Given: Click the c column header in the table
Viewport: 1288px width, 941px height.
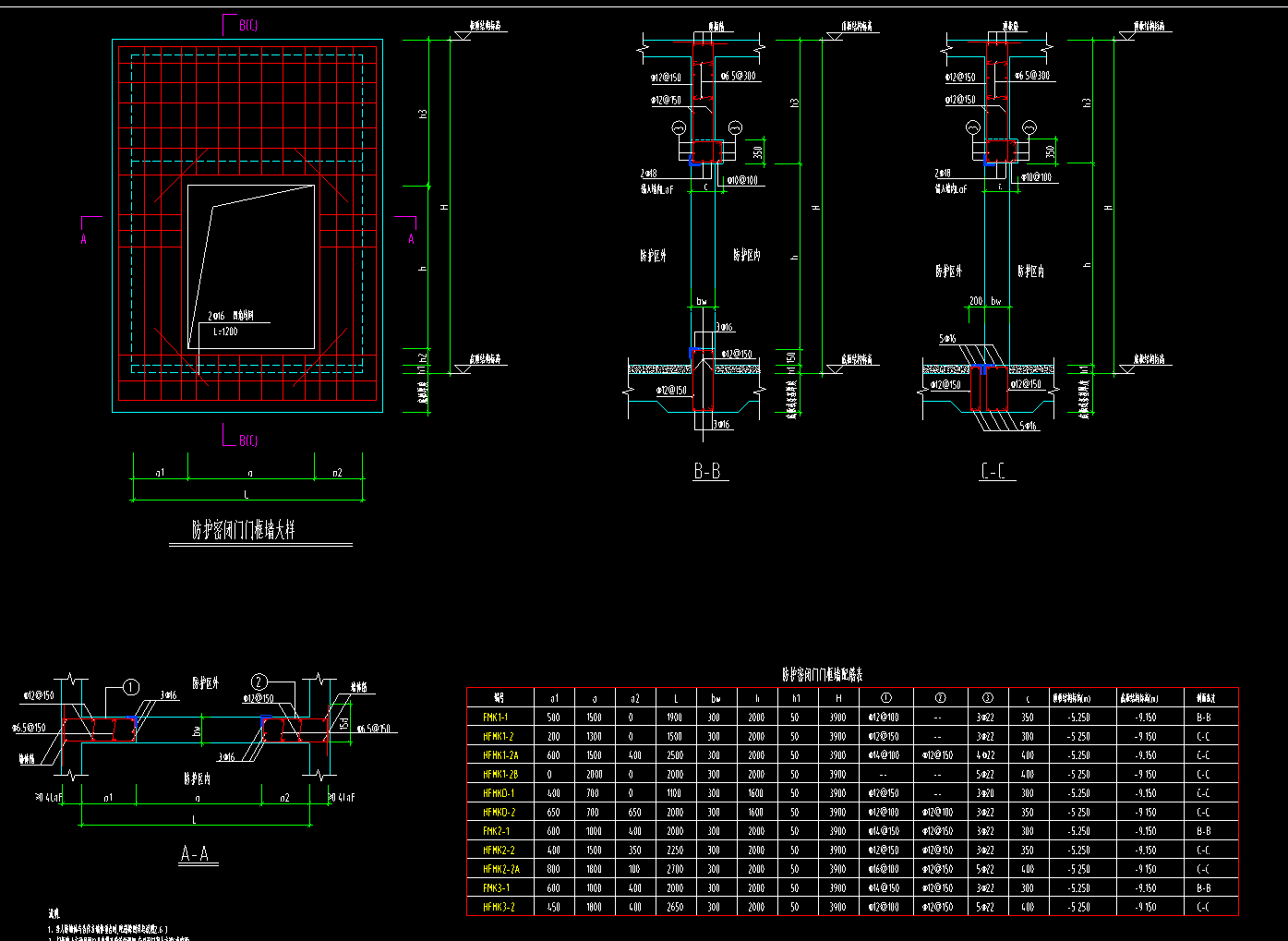Looking at the screenshot, I should coord(1028,699).
